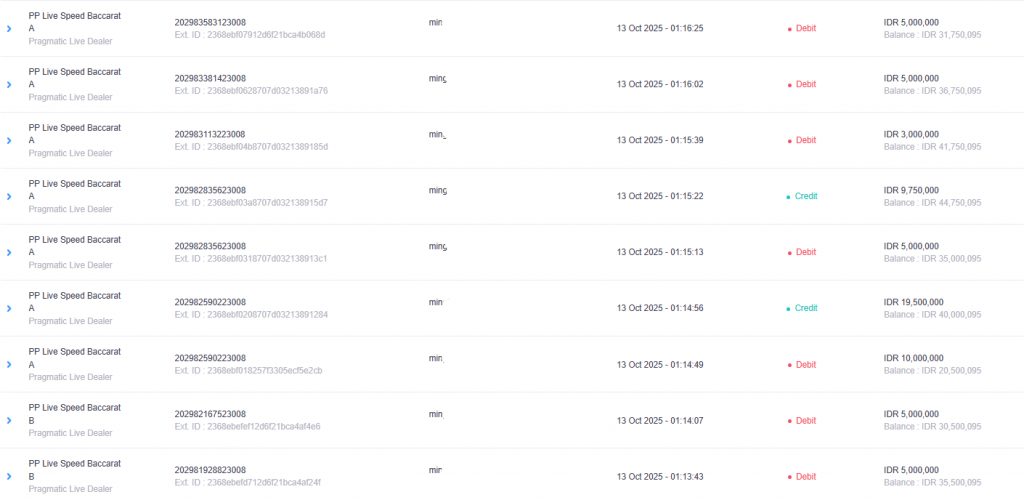The height and width of the screenshot is (500, 1024).
Task: Click the Balance IDR 35,500,095 text
Action: click(x=933, y=483)
